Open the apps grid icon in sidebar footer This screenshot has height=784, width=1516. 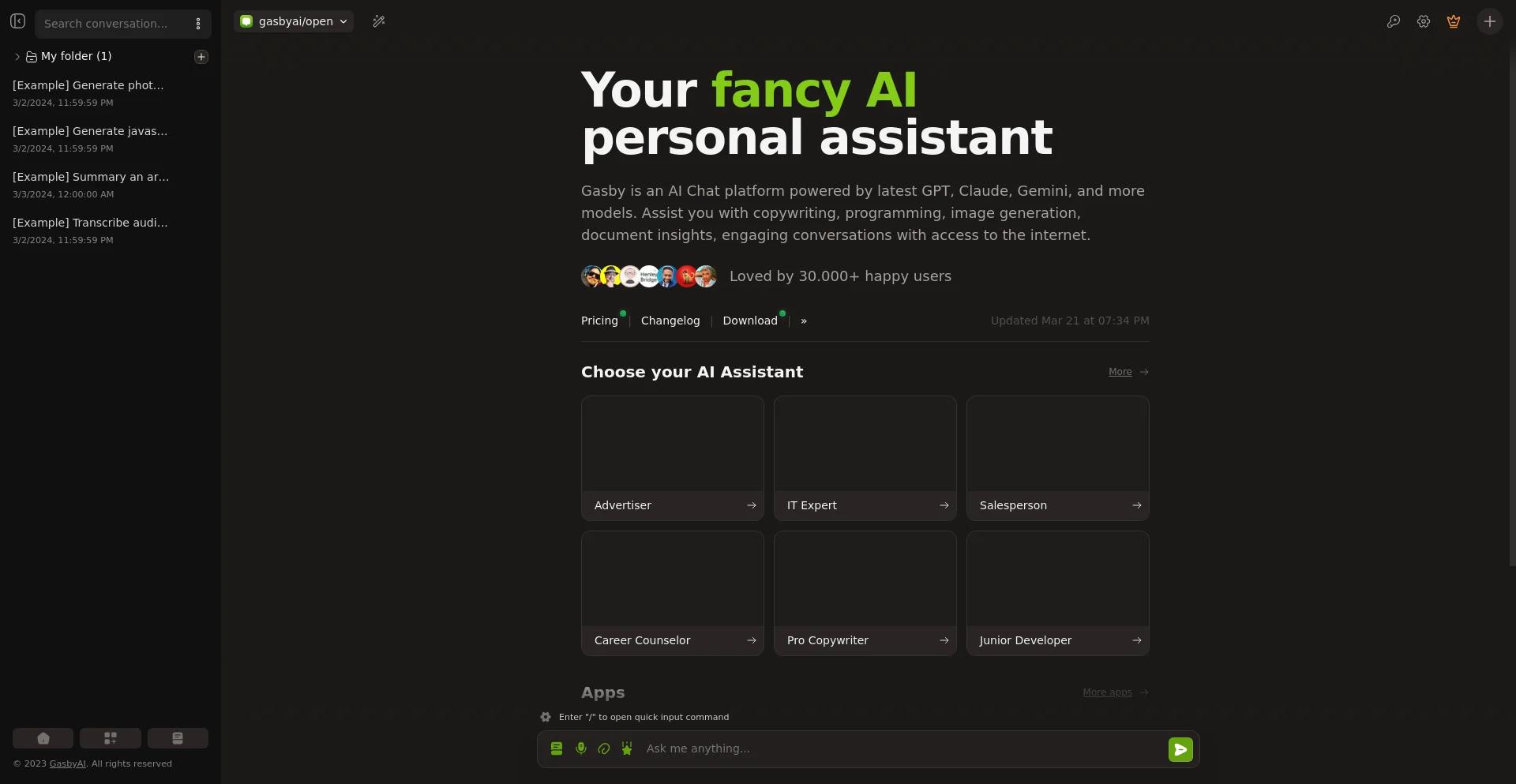[111, 738]
